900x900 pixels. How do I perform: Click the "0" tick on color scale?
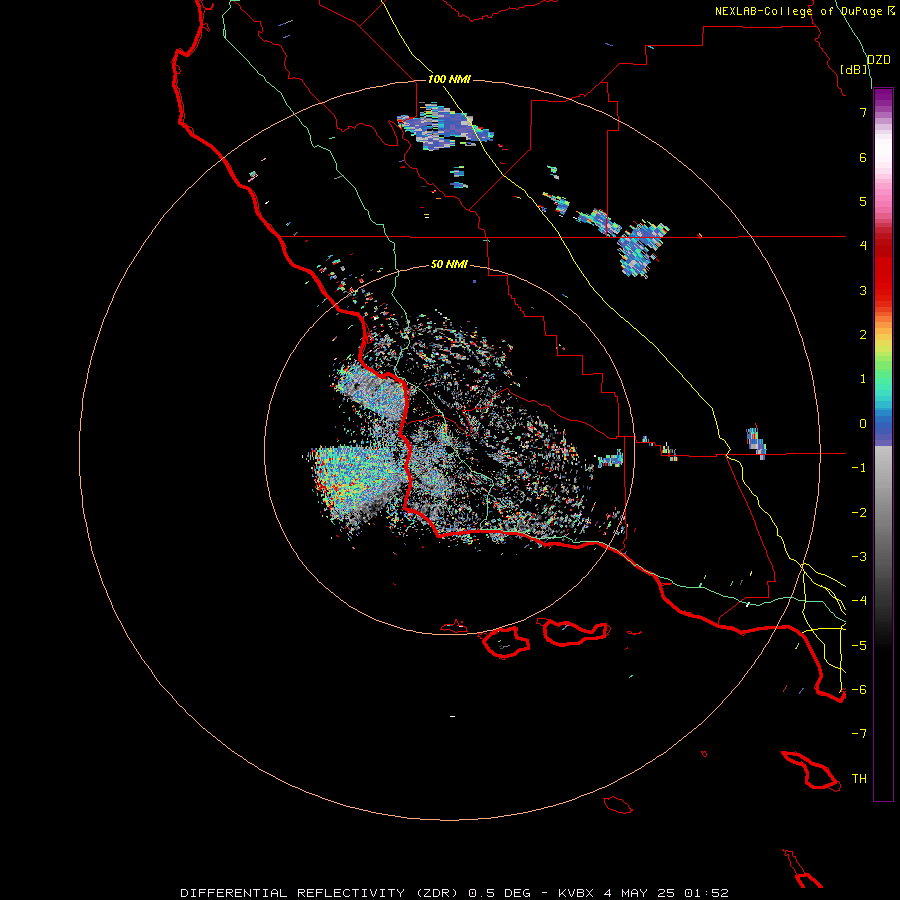point(863,424)
